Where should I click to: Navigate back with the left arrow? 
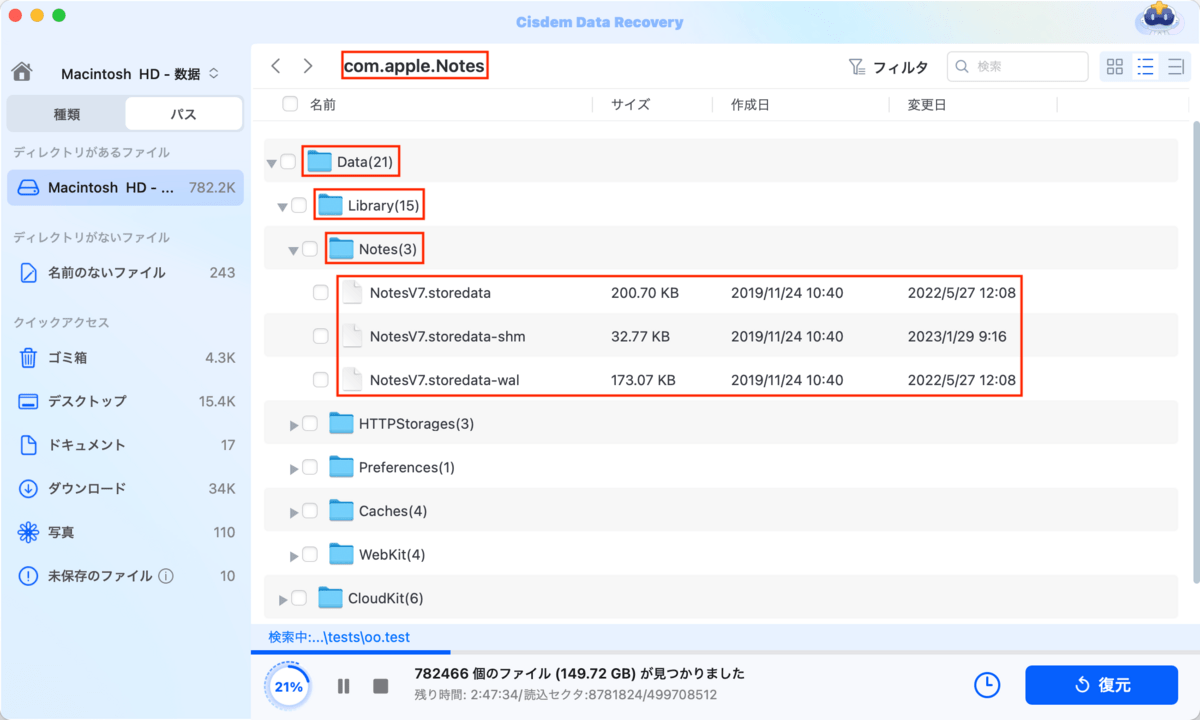coord(276,66)
